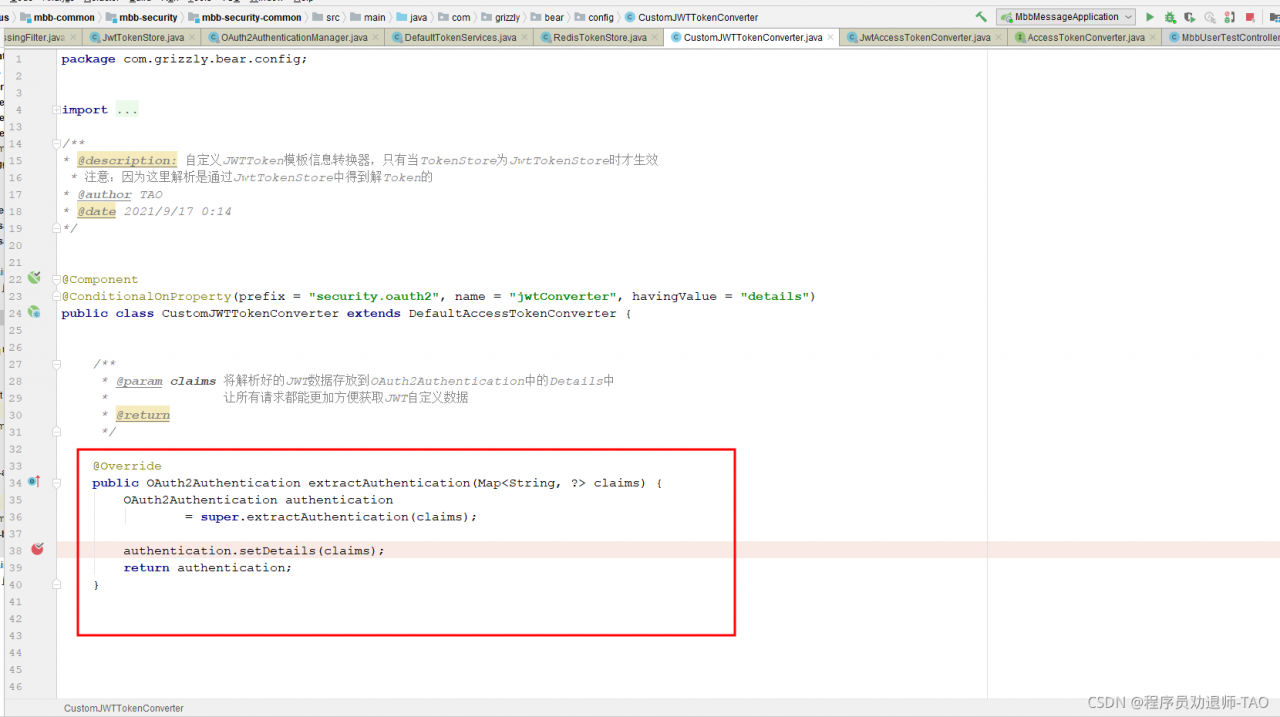Click the class name CustomJWTTokenConverter in line 24

point(250,313)
